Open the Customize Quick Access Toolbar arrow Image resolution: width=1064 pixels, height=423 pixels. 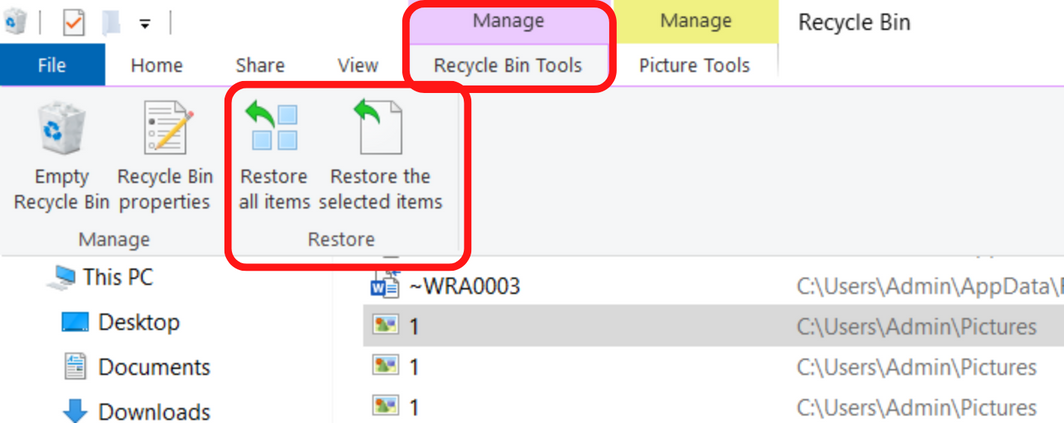(x=145, y=24)
